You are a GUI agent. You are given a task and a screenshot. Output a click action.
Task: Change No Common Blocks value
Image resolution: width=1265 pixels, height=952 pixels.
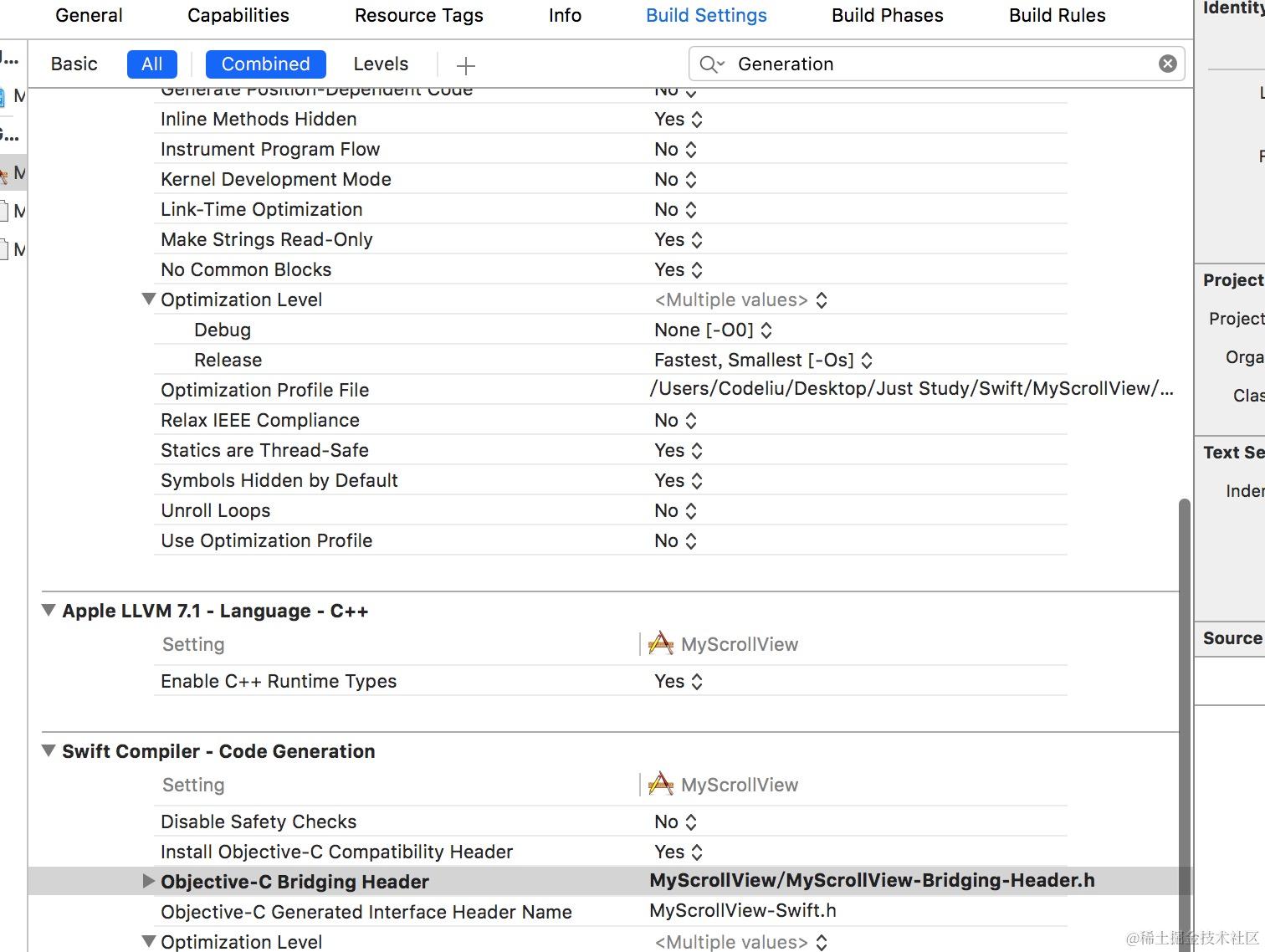pyautogui.click(x=679, y=270)
